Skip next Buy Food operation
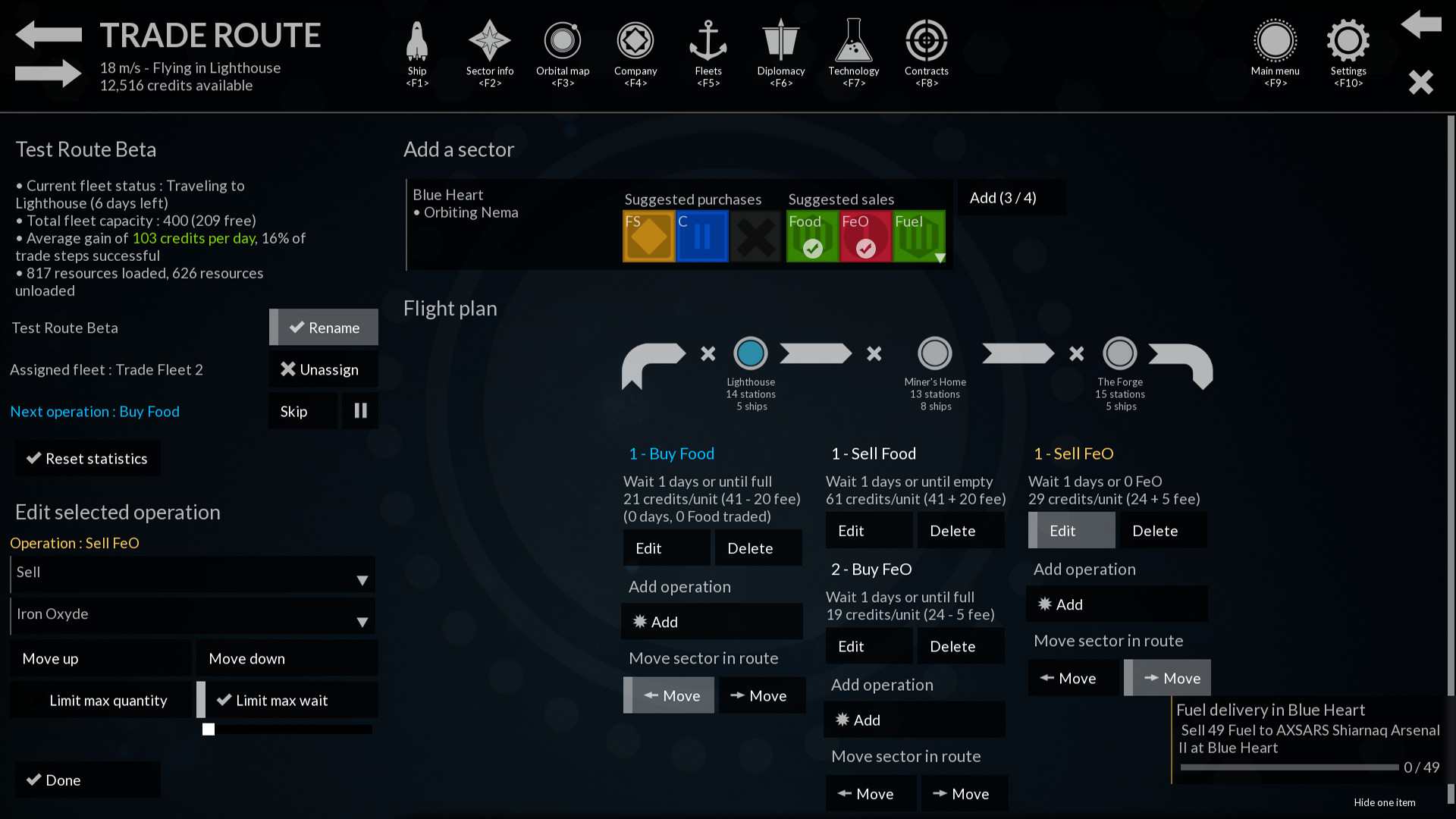This screenshot has width=1456, height=819. click(x=294, y=410)
